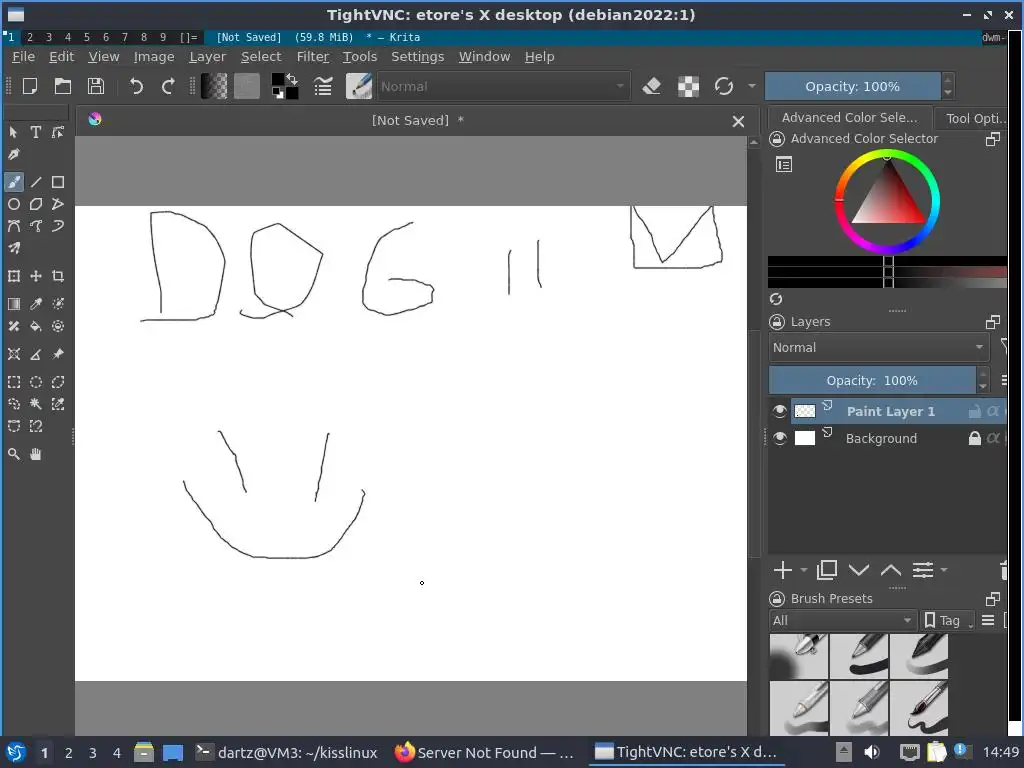The width and height of the screenshot is (1024, 768).
Task: Swap foreground and background colors
Action: [x=292, y=79]
